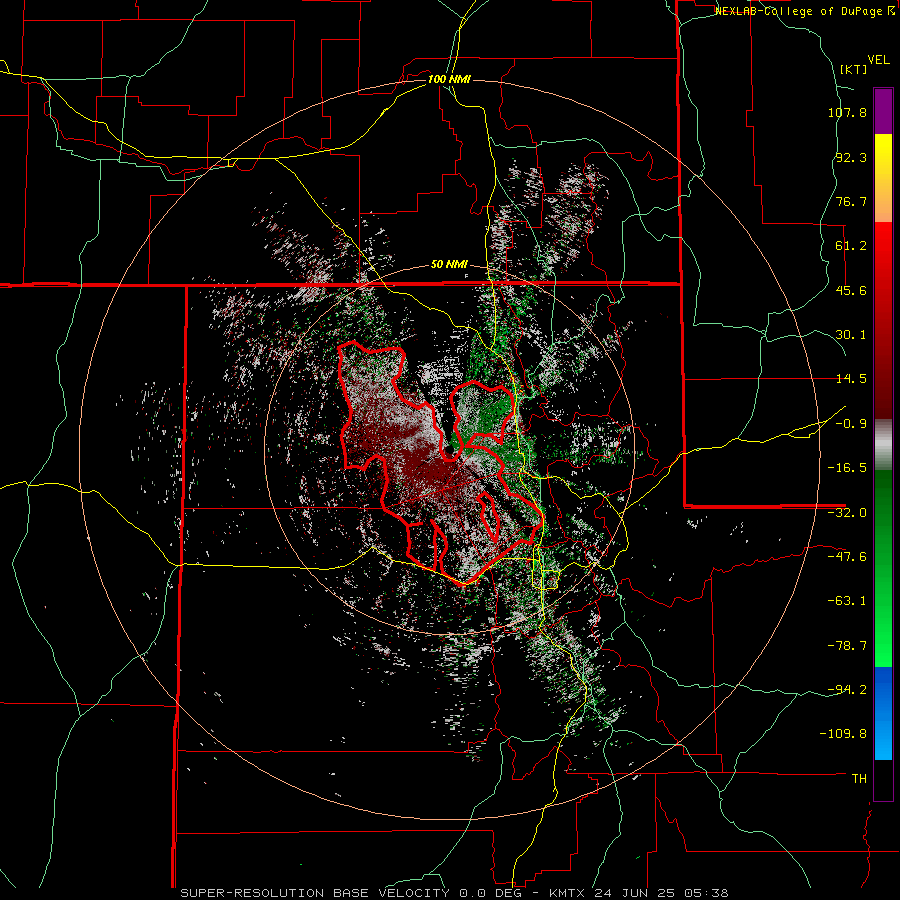Select the -63.1 legend value
The image size is (900, 900).
[x=847, y=601]
